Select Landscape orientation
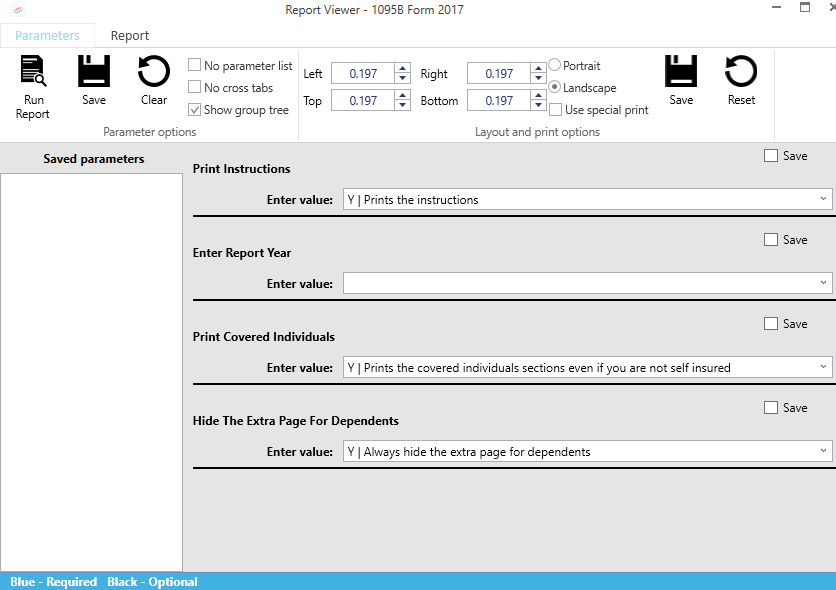Image resolution: width=836 pixels, height=590 pixels. (x=554, y=87)
